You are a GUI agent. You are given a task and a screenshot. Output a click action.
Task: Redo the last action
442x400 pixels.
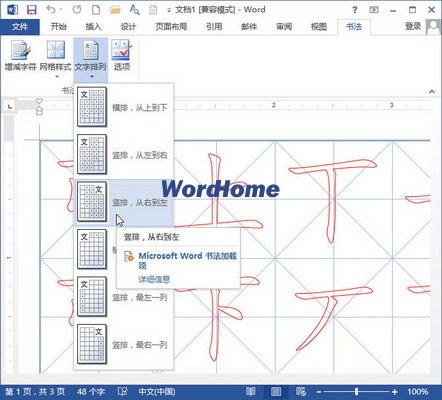77,9
